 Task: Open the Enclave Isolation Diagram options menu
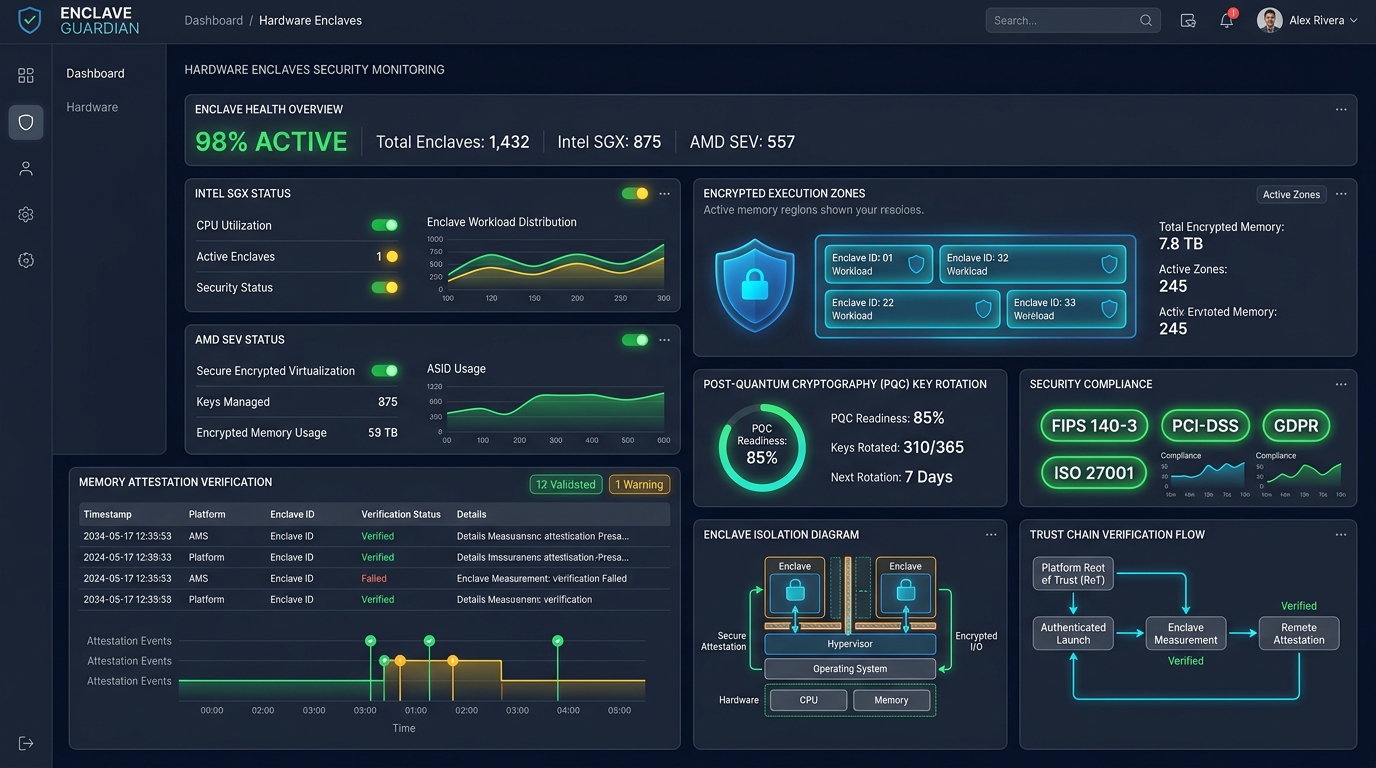(x=991, y=535)
